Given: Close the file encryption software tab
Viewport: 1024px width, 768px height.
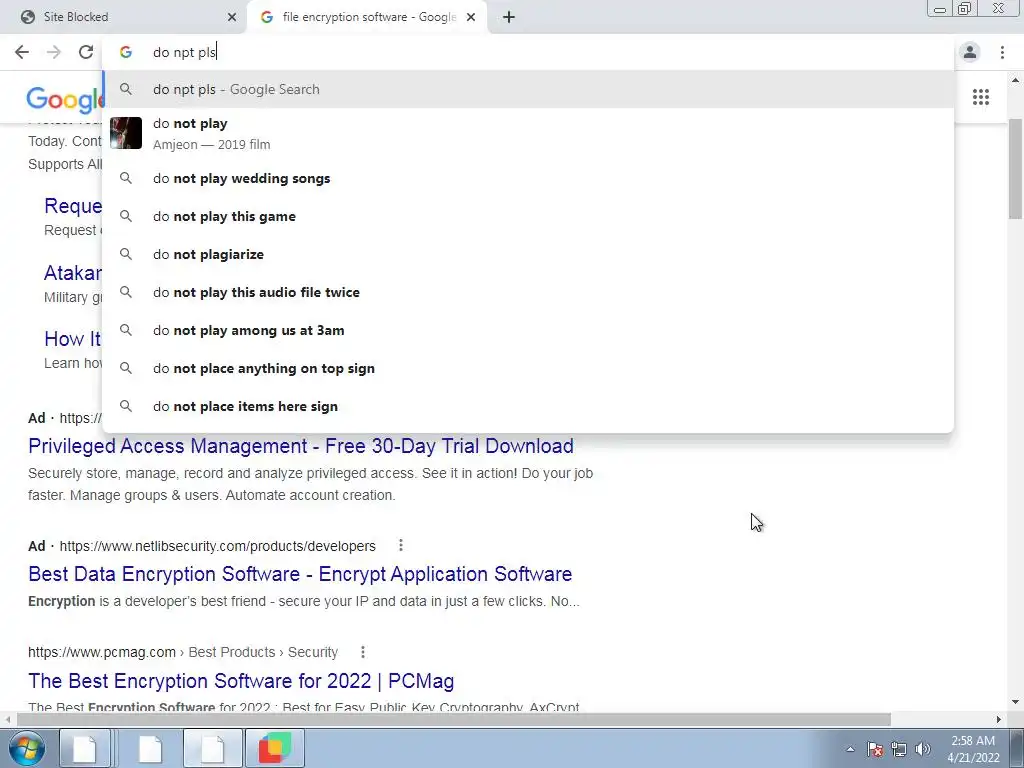Looking at the screenshot, I should coord(471,17).
